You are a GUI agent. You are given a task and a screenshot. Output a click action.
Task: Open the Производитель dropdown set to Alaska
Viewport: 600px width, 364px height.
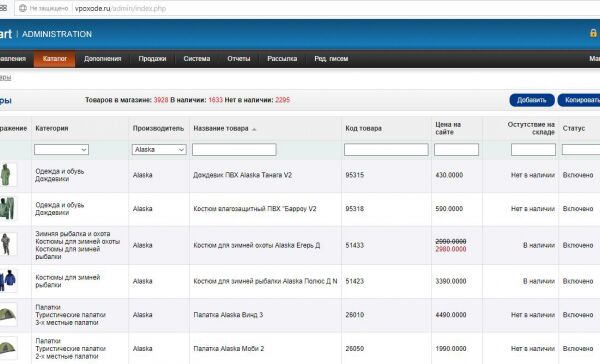159,150
